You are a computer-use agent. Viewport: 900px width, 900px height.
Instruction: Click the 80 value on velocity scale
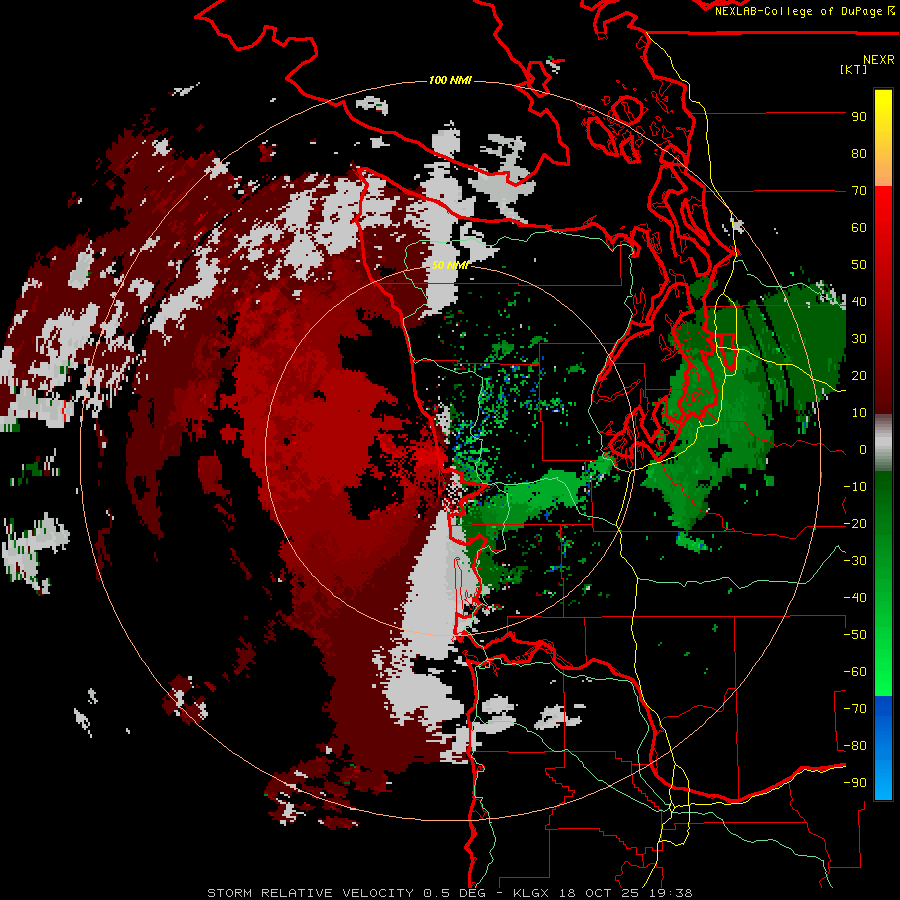coord(859,154)
